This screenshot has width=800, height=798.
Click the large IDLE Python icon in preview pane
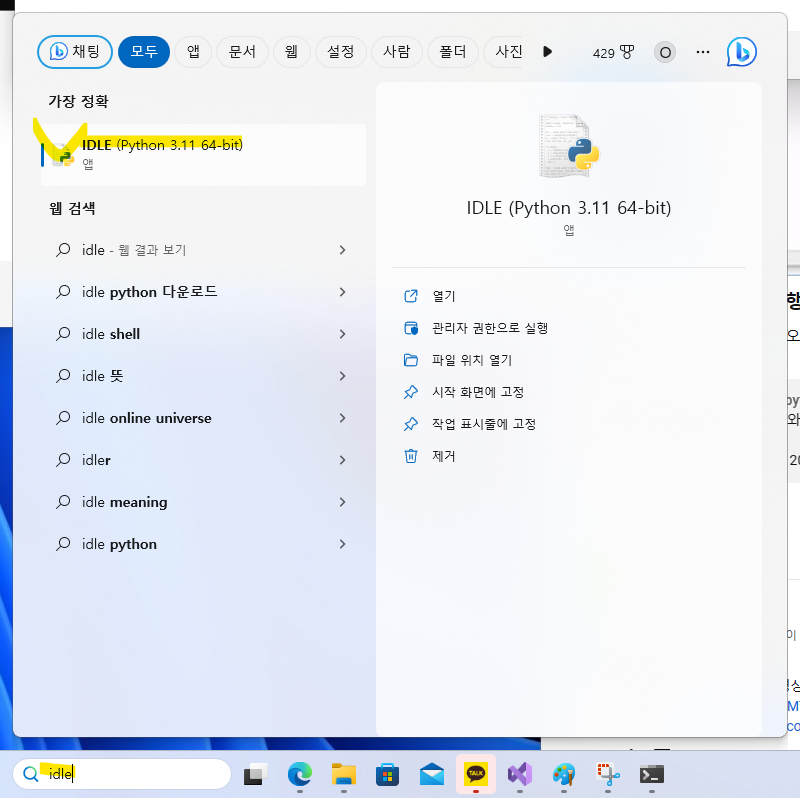tap(569, 147)
